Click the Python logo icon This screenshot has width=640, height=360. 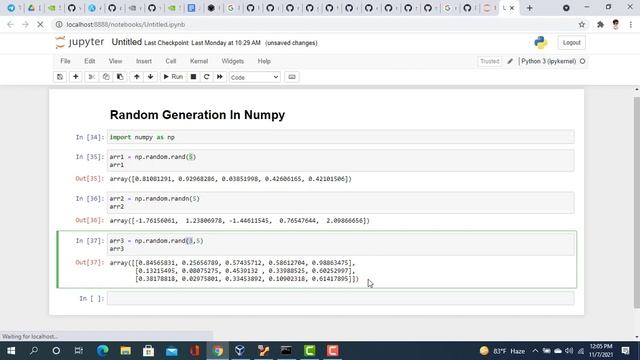(540, 42)
